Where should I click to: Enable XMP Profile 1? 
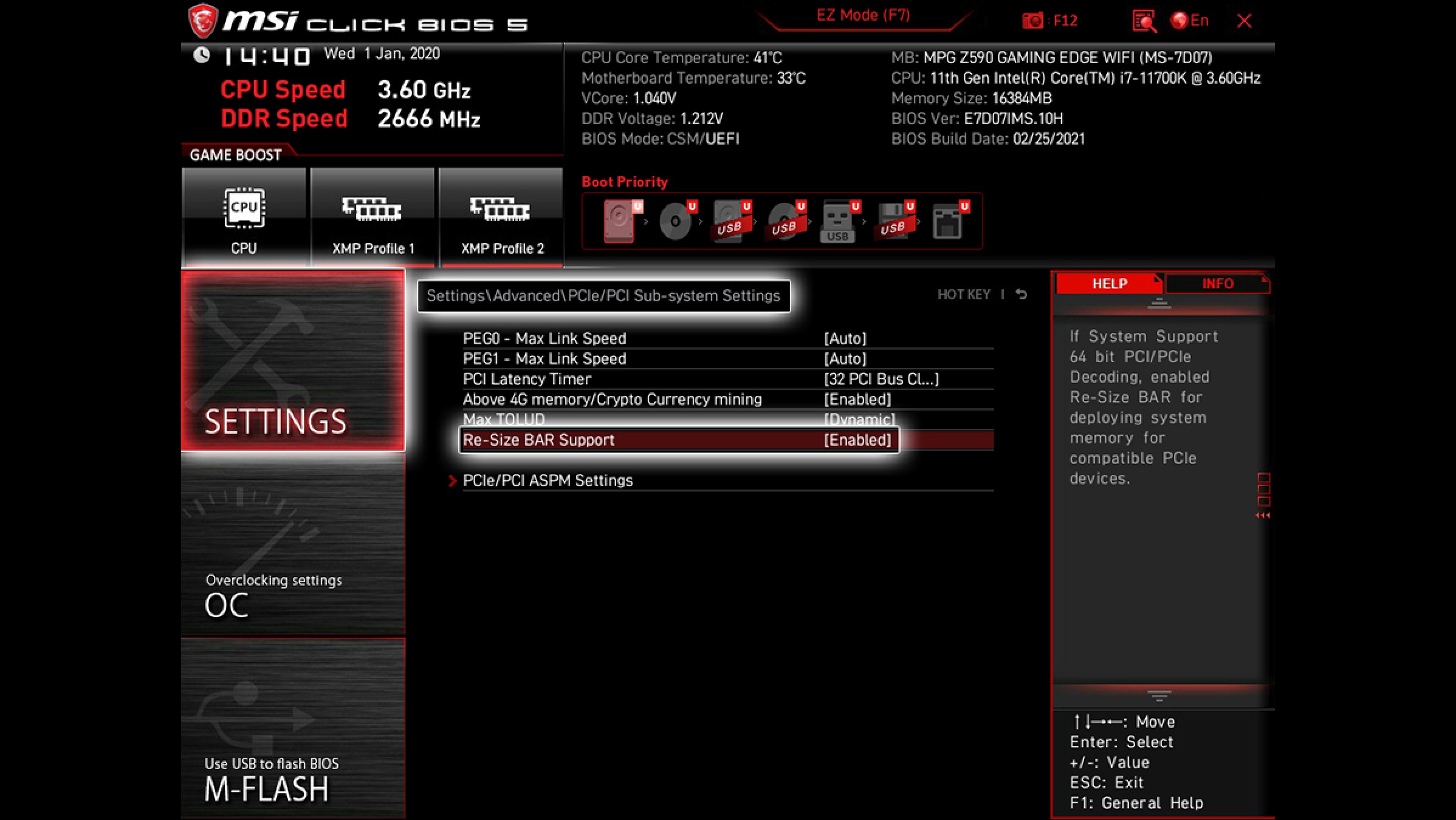373,217
